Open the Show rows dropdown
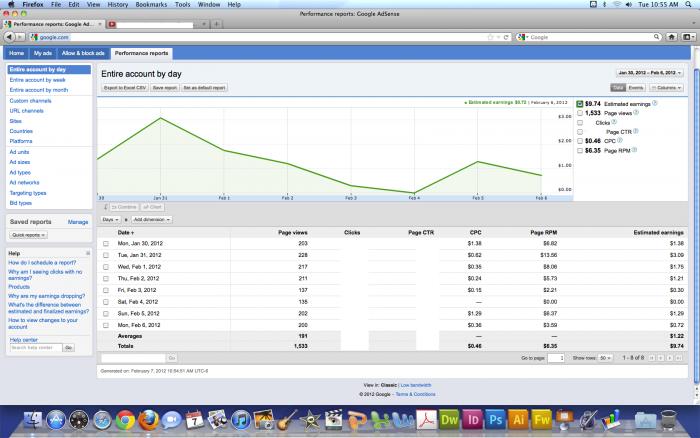700x438 pixels. [605, 358]
